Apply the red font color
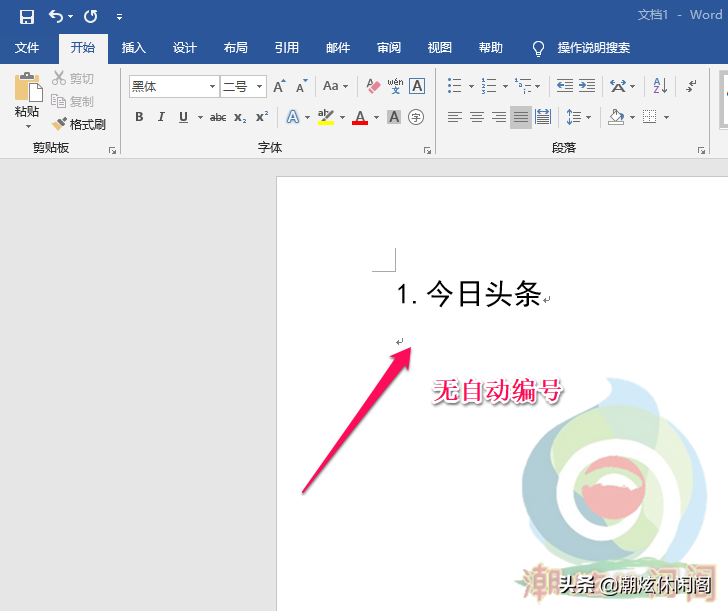Image resolution: width=728 pixels, height=611 pixels. (360, 117)
